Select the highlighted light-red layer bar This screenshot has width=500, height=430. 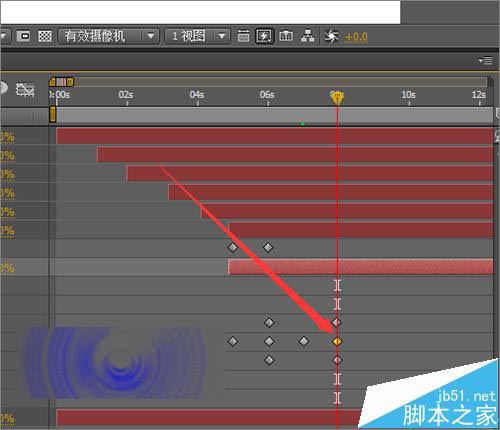tap(361, 267)
